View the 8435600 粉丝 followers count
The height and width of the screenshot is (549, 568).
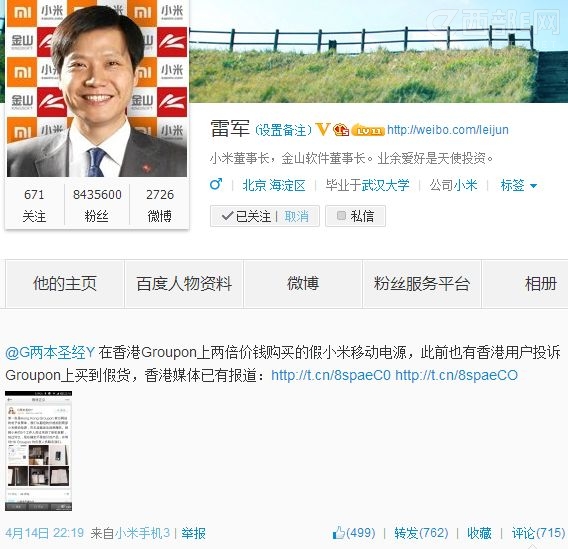(97, 205)
